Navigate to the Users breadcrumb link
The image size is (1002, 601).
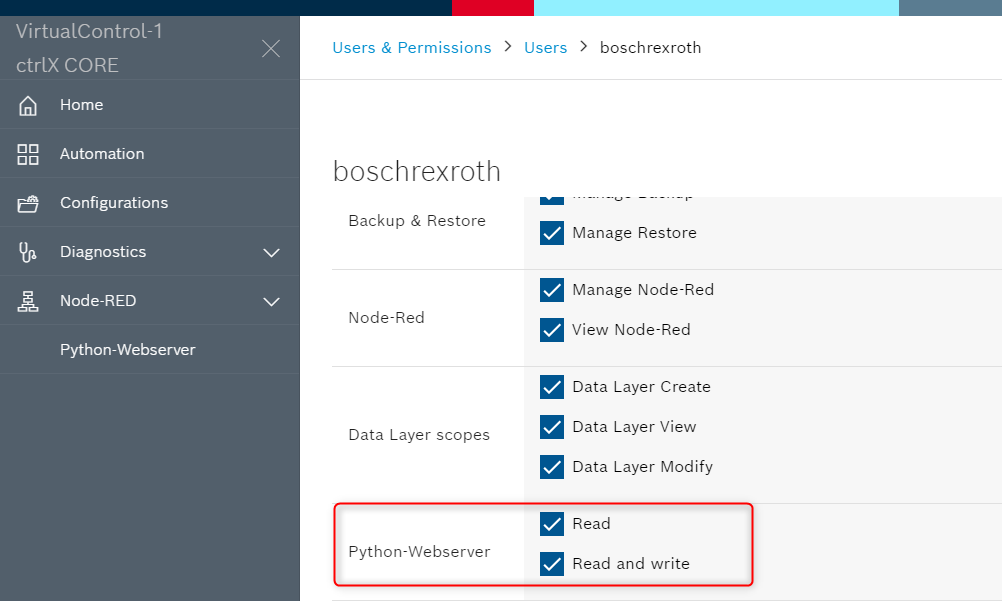(x=545, y=47)
